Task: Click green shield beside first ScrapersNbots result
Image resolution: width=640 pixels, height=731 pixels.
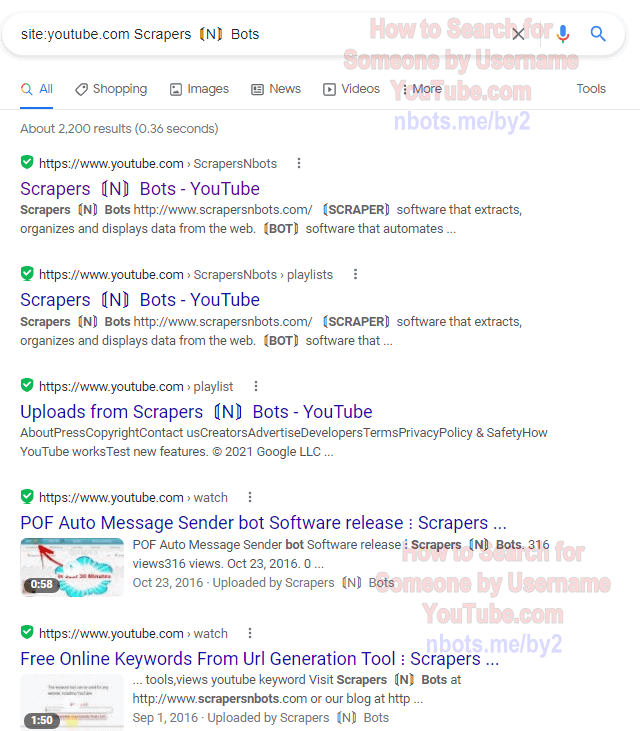Action: 27,162
